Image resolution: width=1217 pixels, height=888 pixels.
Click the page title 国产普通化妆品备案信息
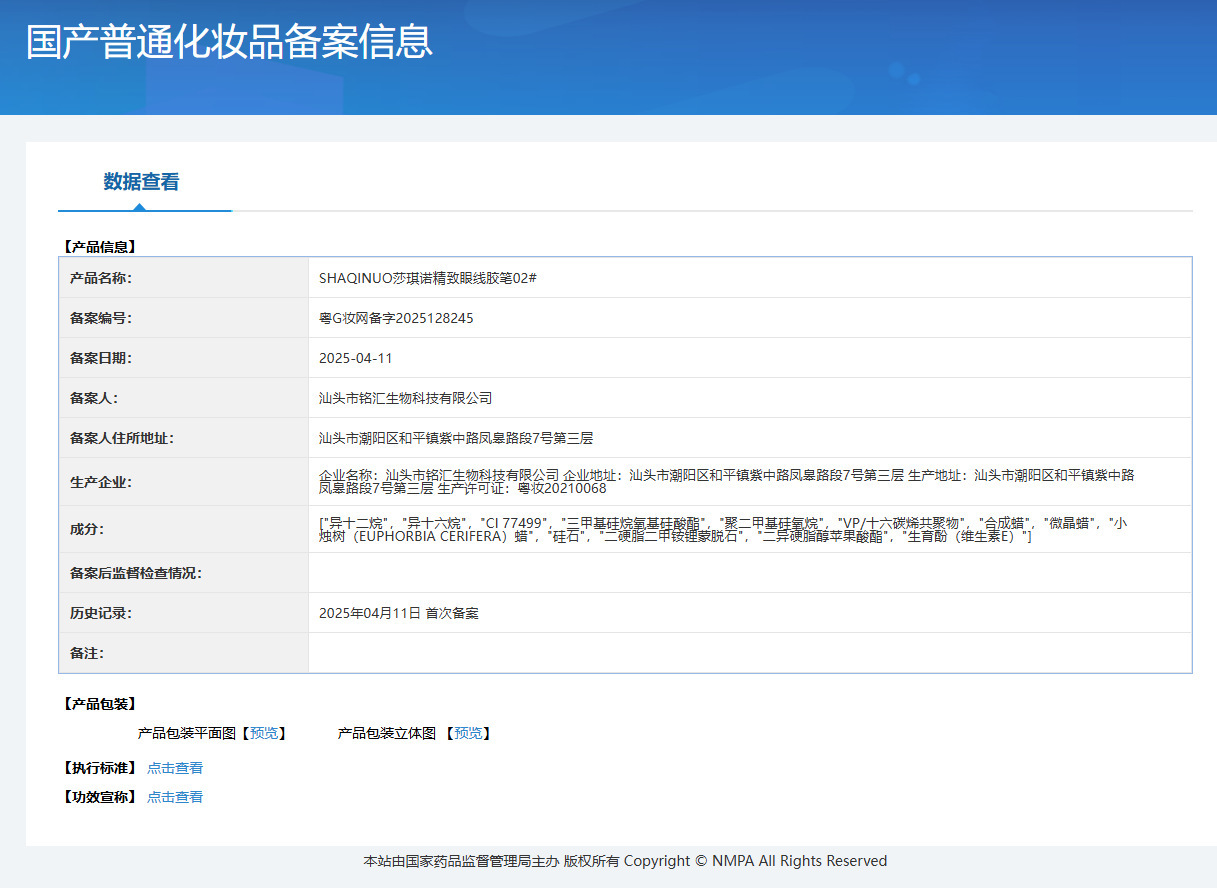point(229,42)
